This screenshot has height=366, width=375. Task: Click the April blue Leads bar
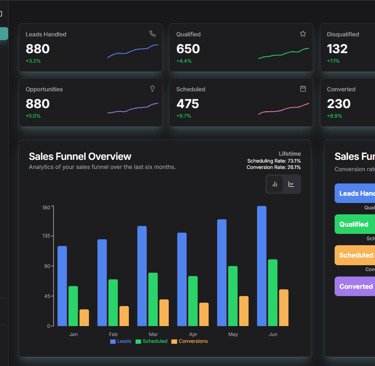coord(182,279)
